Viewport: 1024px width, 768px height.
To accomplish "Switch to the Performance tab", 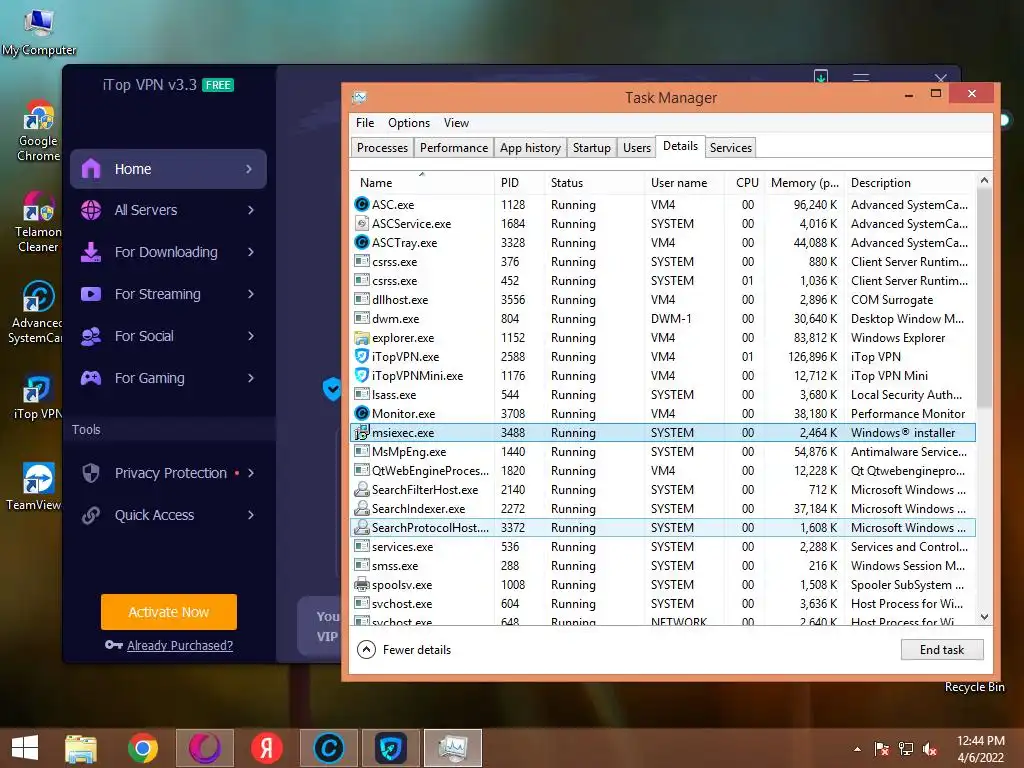I will pyautogui.click(x=454, y=148).
